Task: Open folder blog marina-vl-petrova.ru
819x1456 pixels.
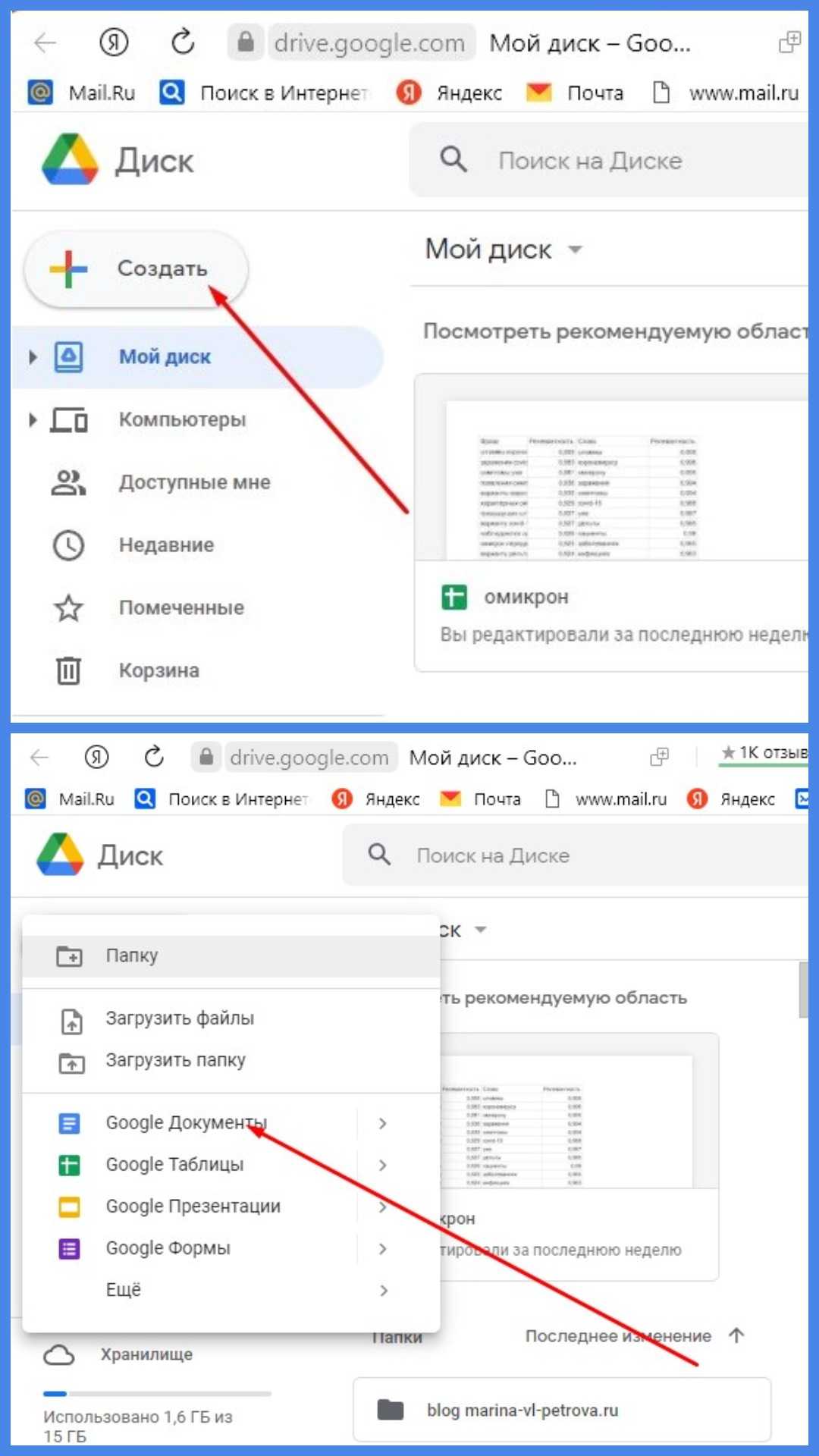Action: pos(562,1410)
